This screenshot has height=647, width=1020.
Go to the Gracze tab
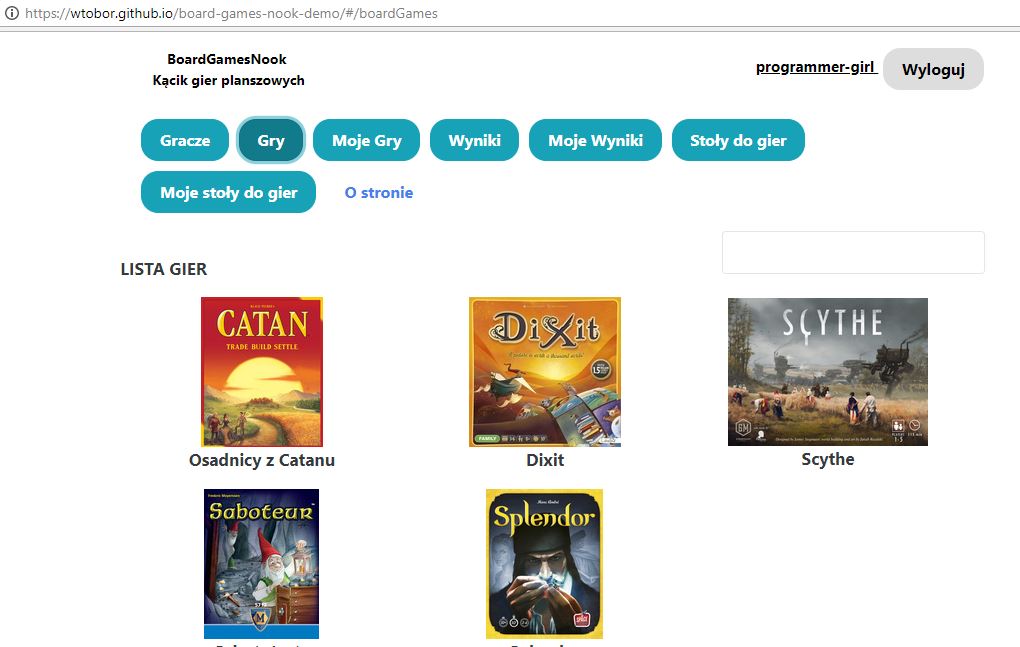pos(185,141)
